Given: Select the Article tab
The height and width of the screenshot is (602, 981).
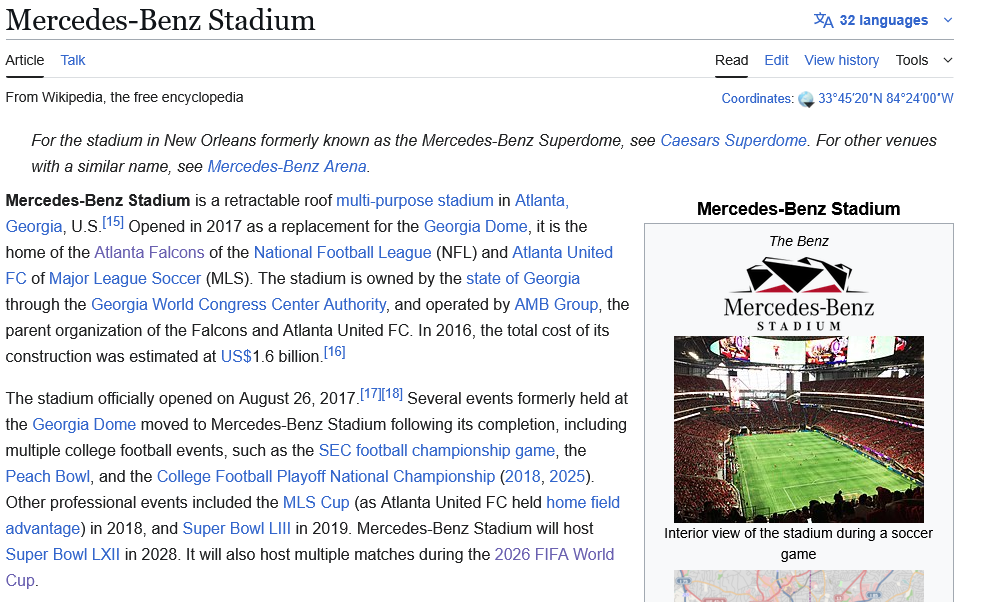Looking at the screenshot, I should [x=25, y=60].
